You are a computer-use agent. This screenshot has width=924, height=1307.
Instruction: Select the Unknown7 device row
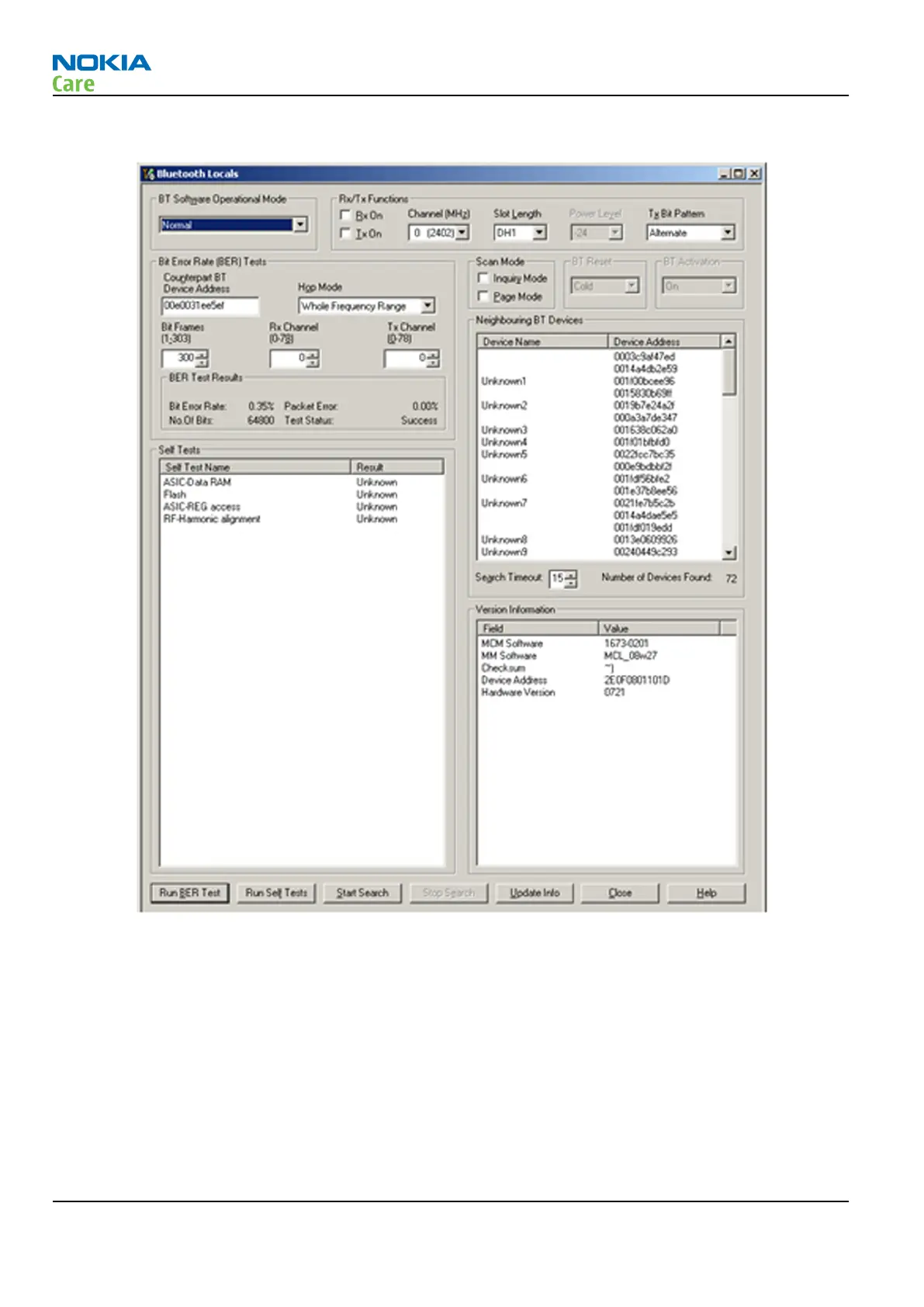[600, 504]
